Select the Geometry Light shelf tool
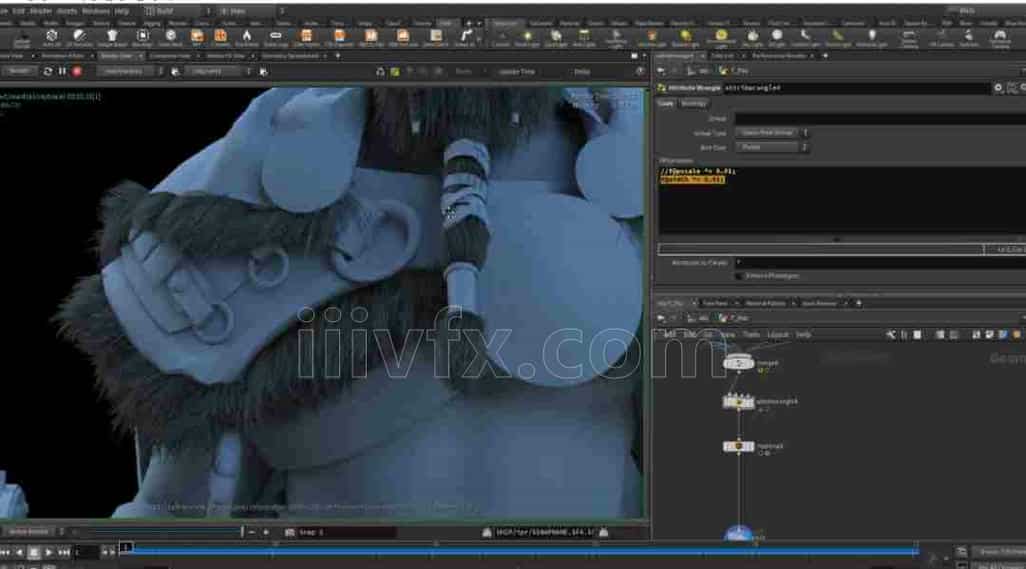 (616, 38)
